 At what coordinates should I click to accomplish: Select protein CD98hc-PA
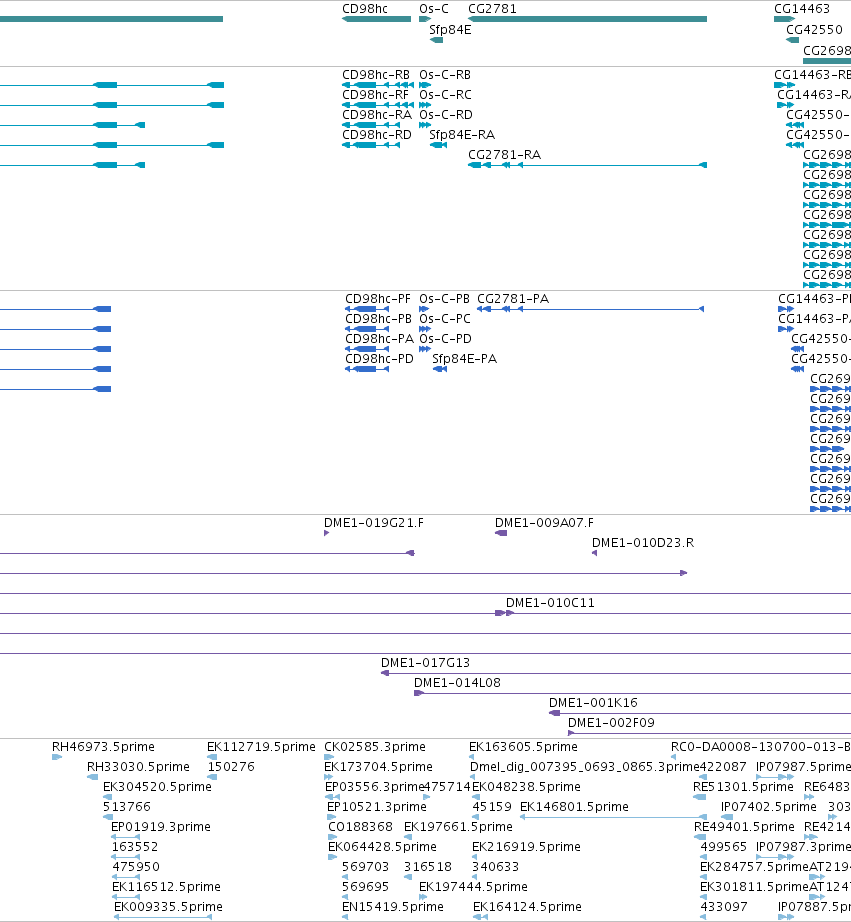[379, 339]
